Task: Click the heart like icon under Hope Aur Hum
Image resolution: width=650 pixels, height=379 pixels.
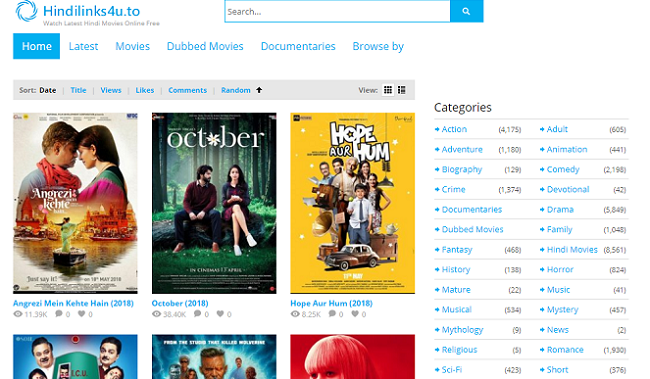Action: point(355,314)
